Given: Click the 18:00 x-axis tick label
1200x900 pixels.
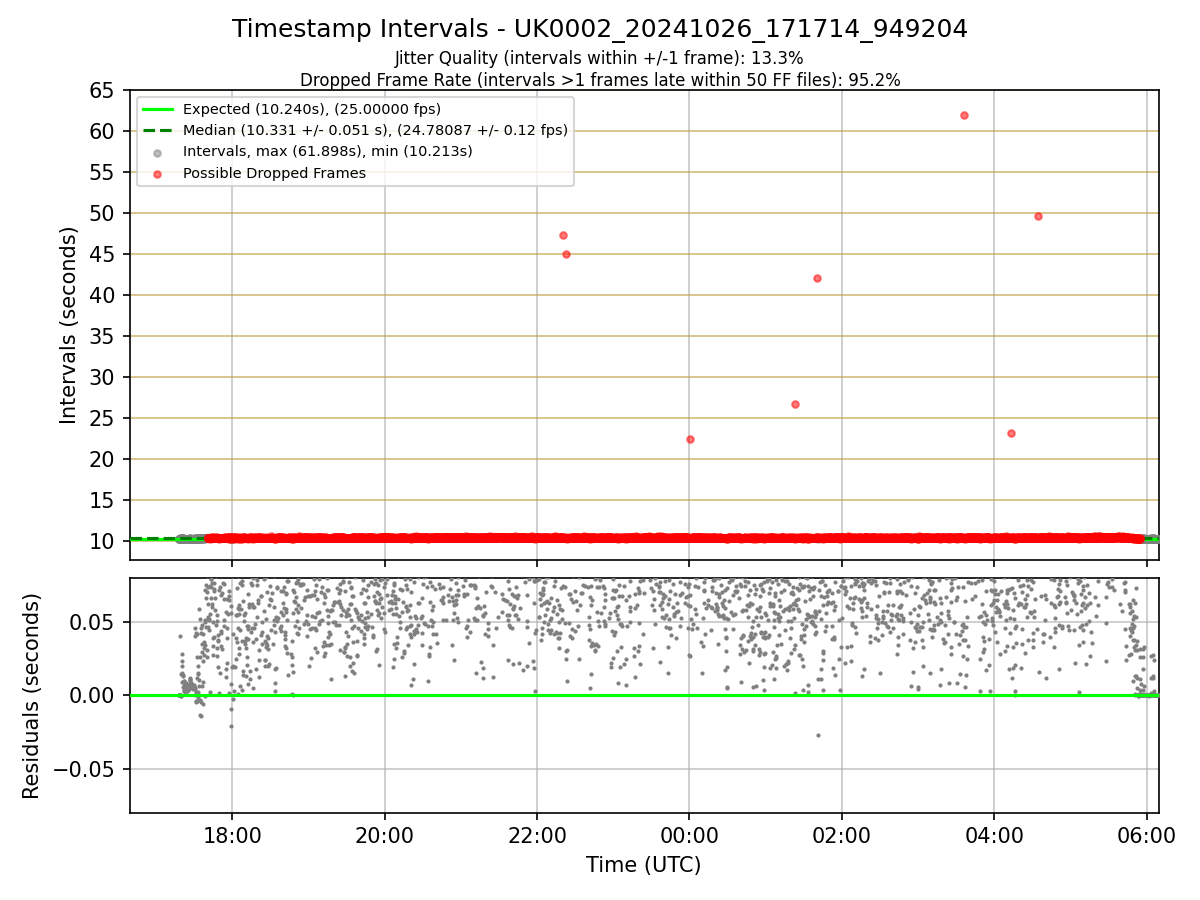Looking at the screenshot, I should (x=232, y=834).
